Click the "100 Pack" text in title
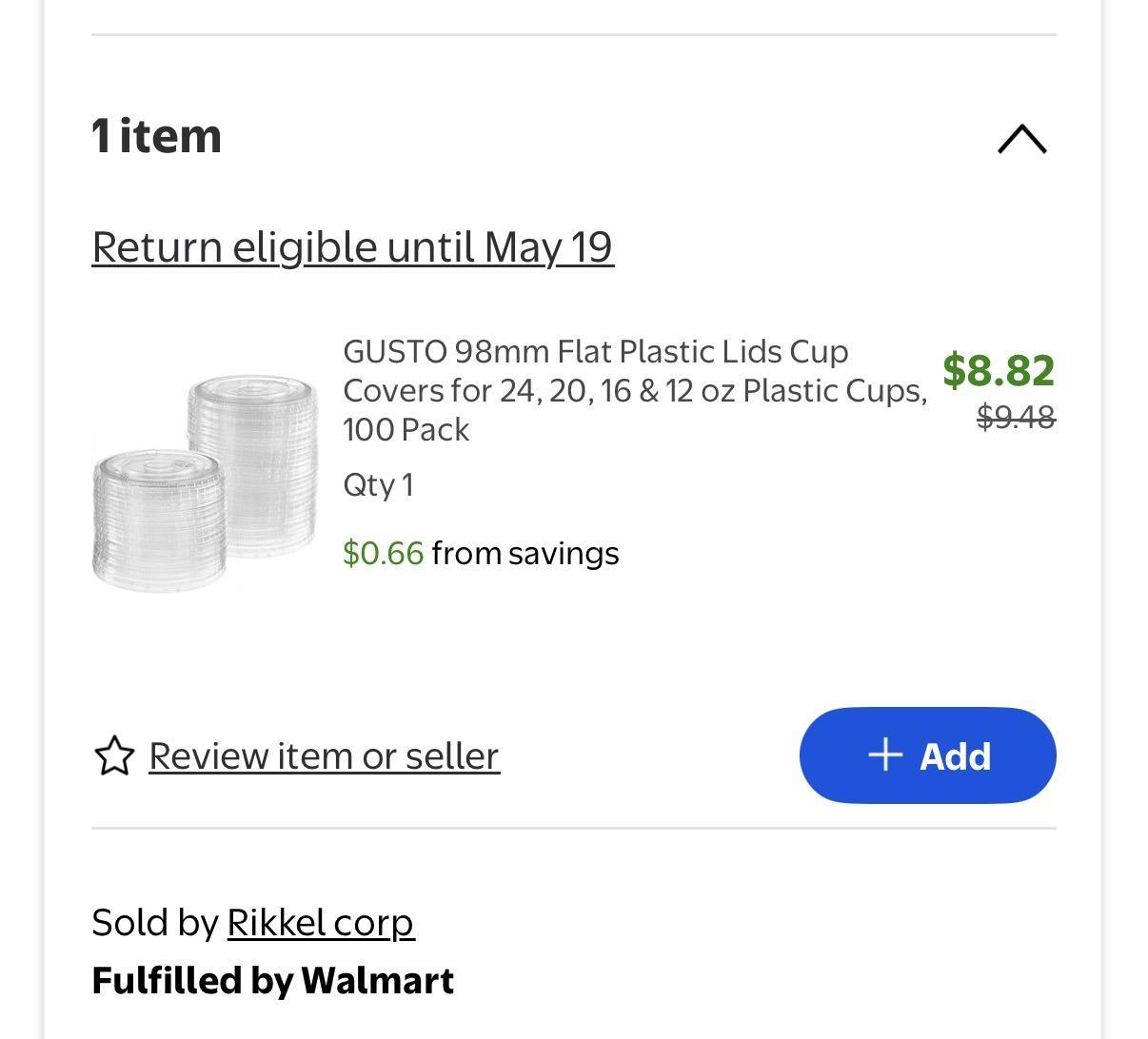This screenshot has height=1039, width=1148. (x=406, y=429)
